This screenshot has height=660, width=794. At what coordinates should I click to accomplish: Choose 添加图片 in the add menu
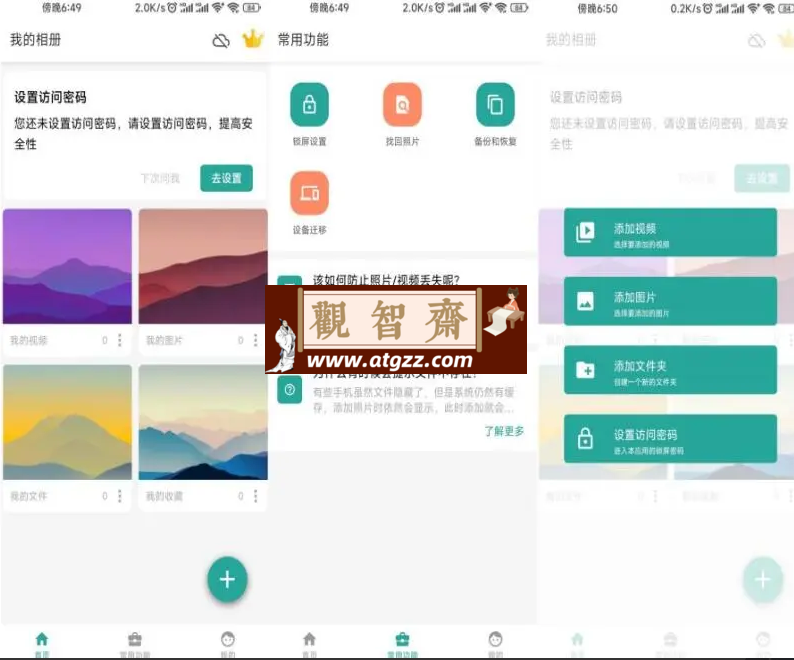point(670,301)
